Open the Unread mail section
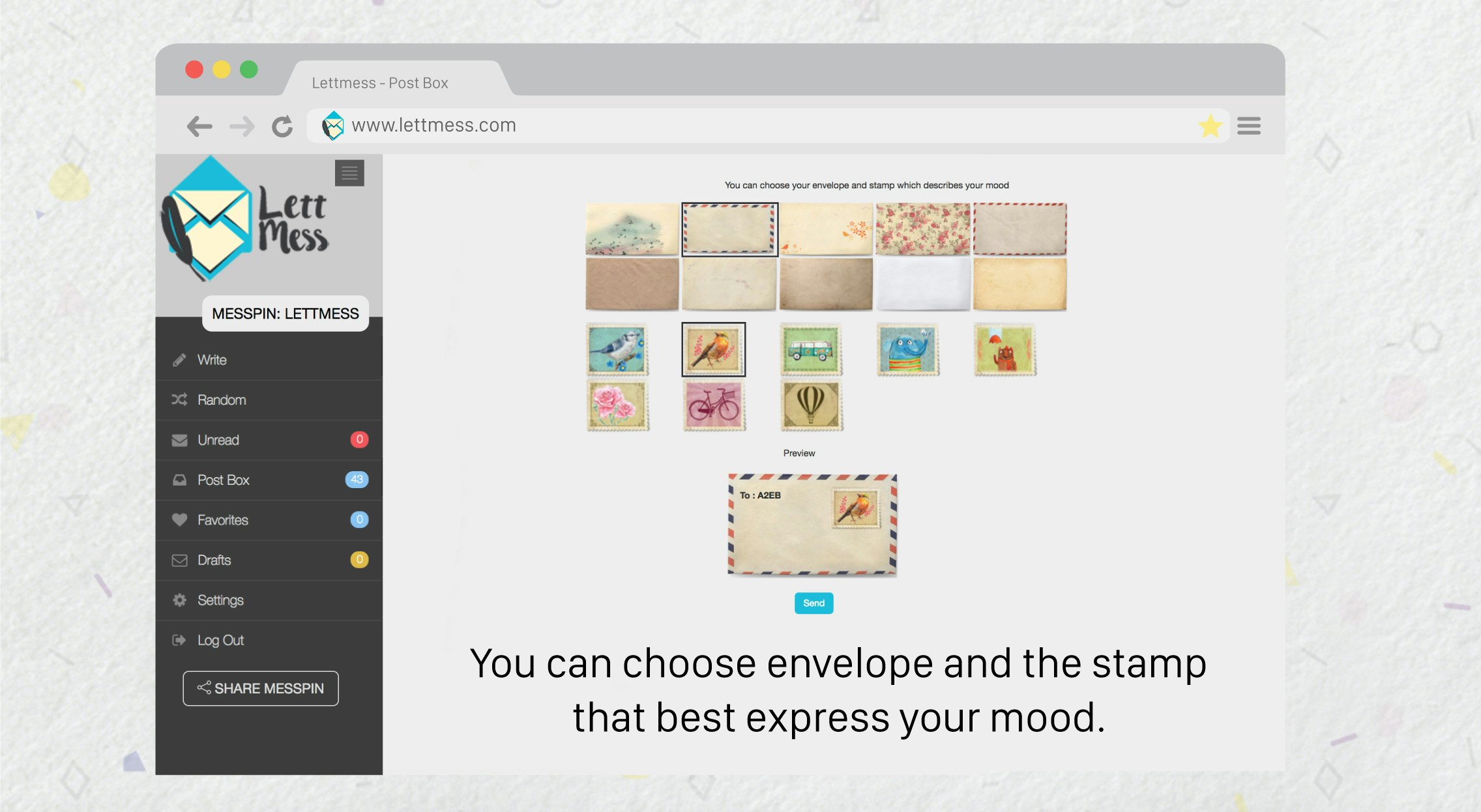1481x812 pixels. pos(218,440)
